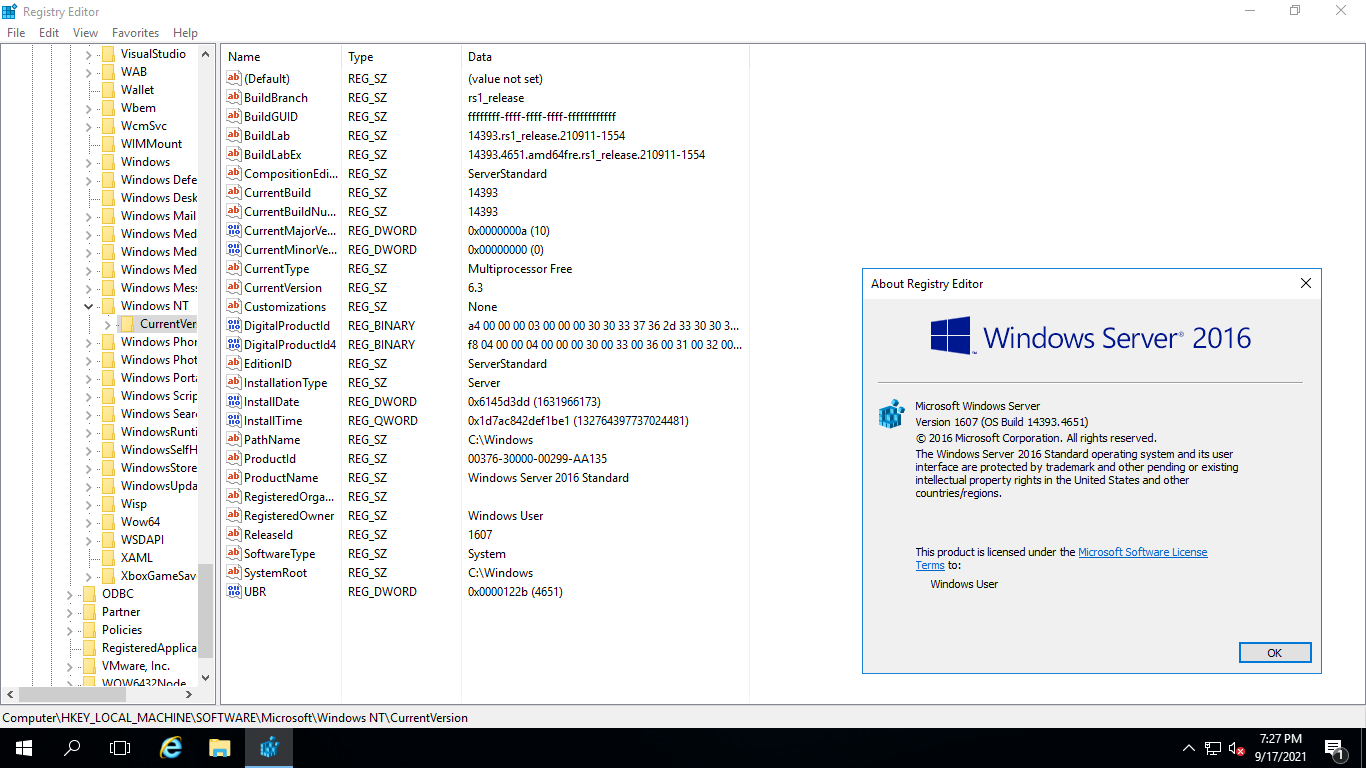Image resolution: width=1366 pixels, height=768 pixels.
Task: Click tree pane horizontal scrollbar right arrow
Action: coord(189,694)
